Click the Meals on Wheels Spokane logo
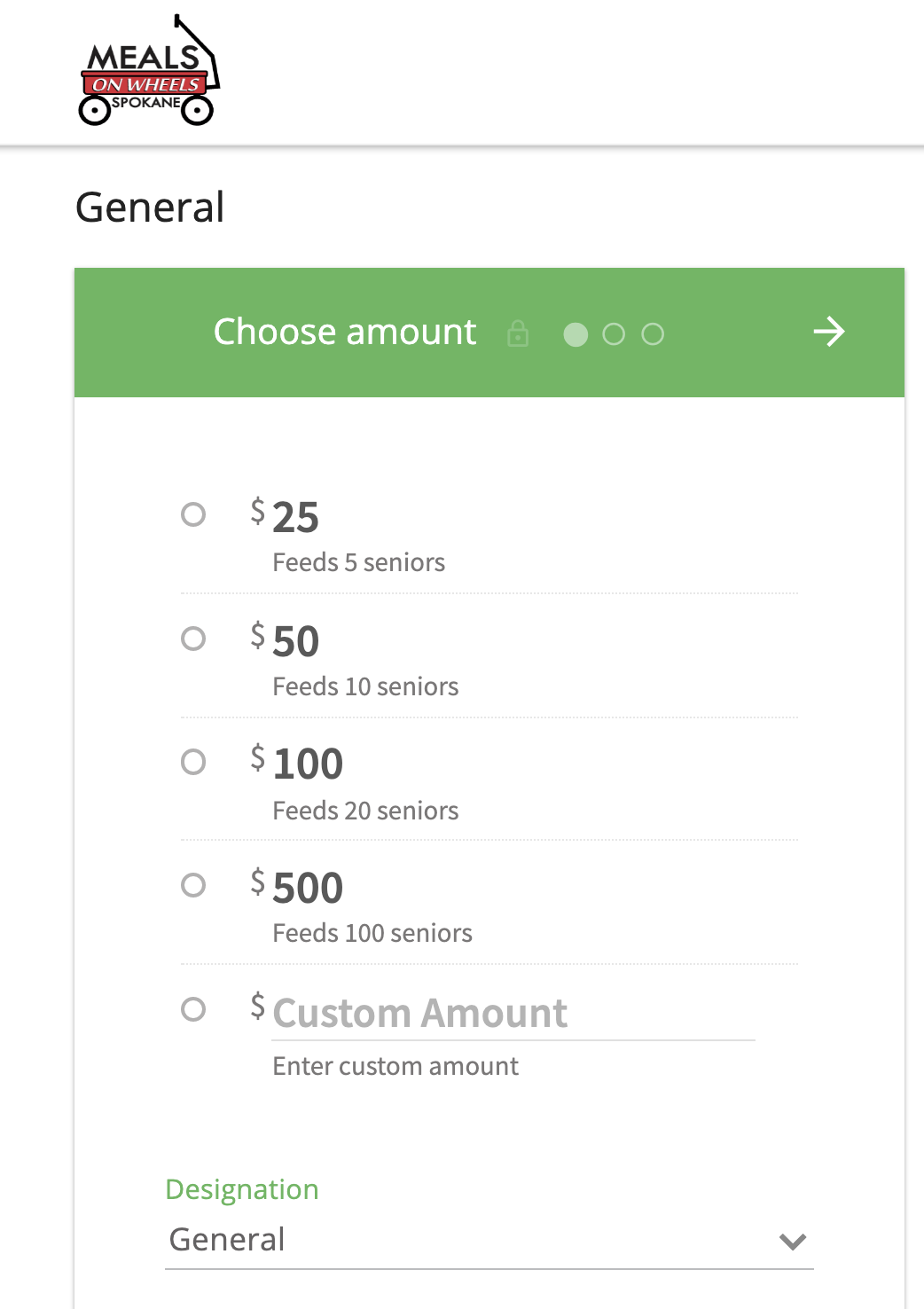Viewport: 924px width, 1309px height. [149, 70]
